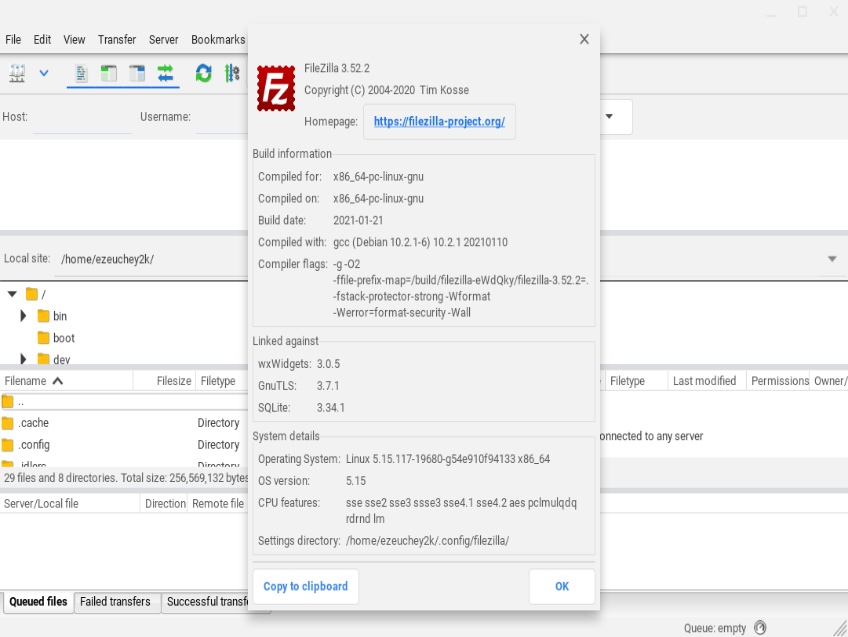This screenshot has height=637, width=848.
Task: Click the 'Queue: empty' status text
Action: [x=714, y=628]
